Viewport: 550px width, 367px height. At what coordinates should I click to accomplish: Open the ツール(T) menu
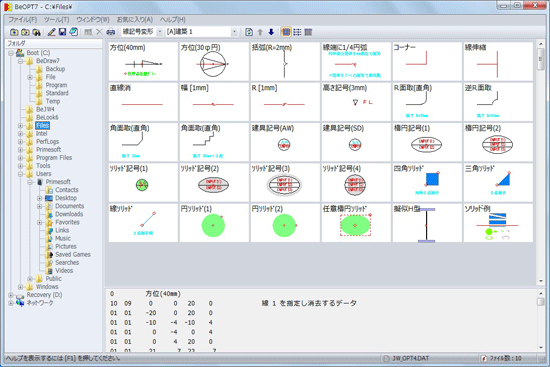pyautogui.click(x=56, y=20)
